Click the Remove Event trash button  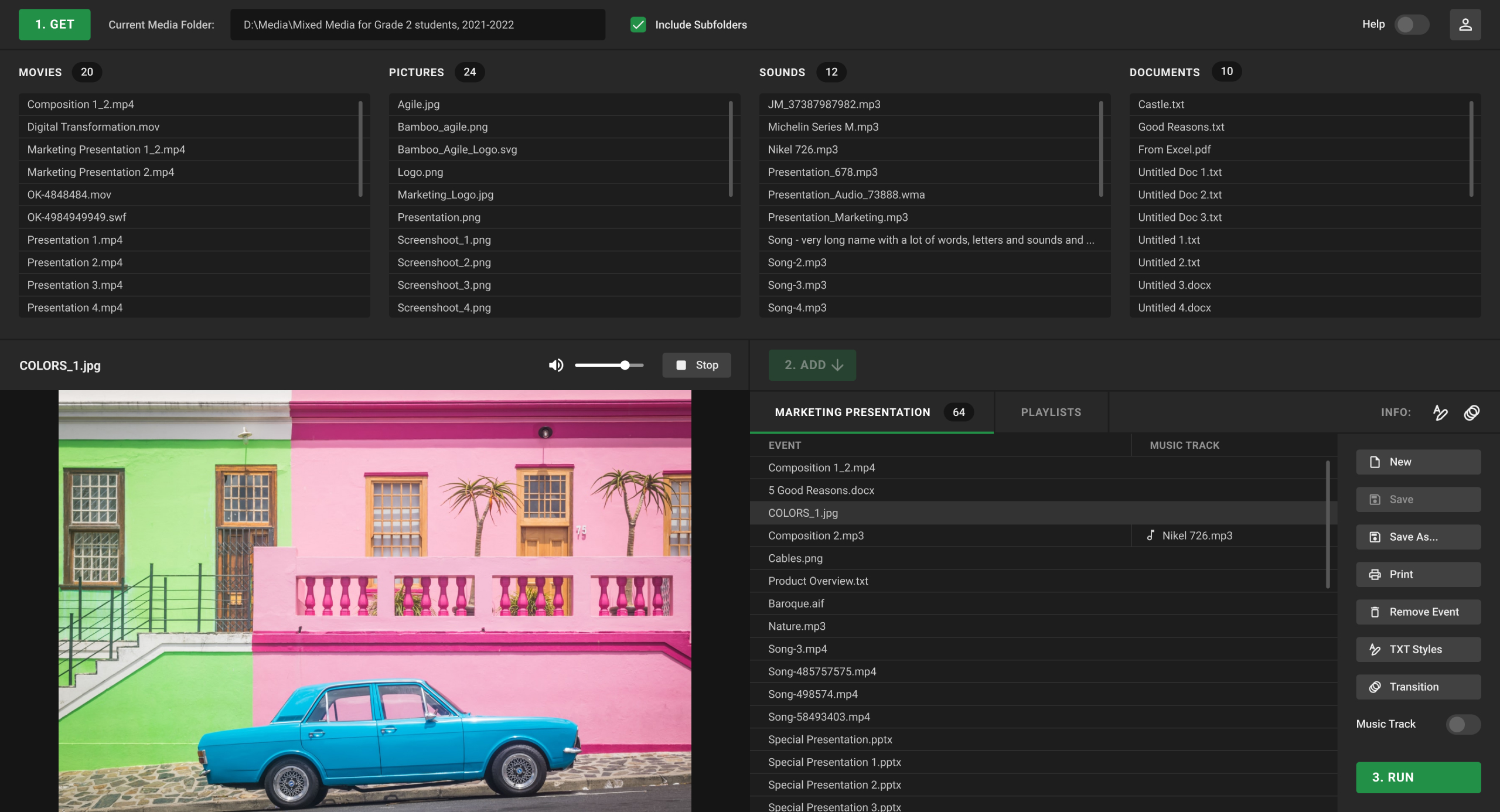click(x=1418, y=612)
